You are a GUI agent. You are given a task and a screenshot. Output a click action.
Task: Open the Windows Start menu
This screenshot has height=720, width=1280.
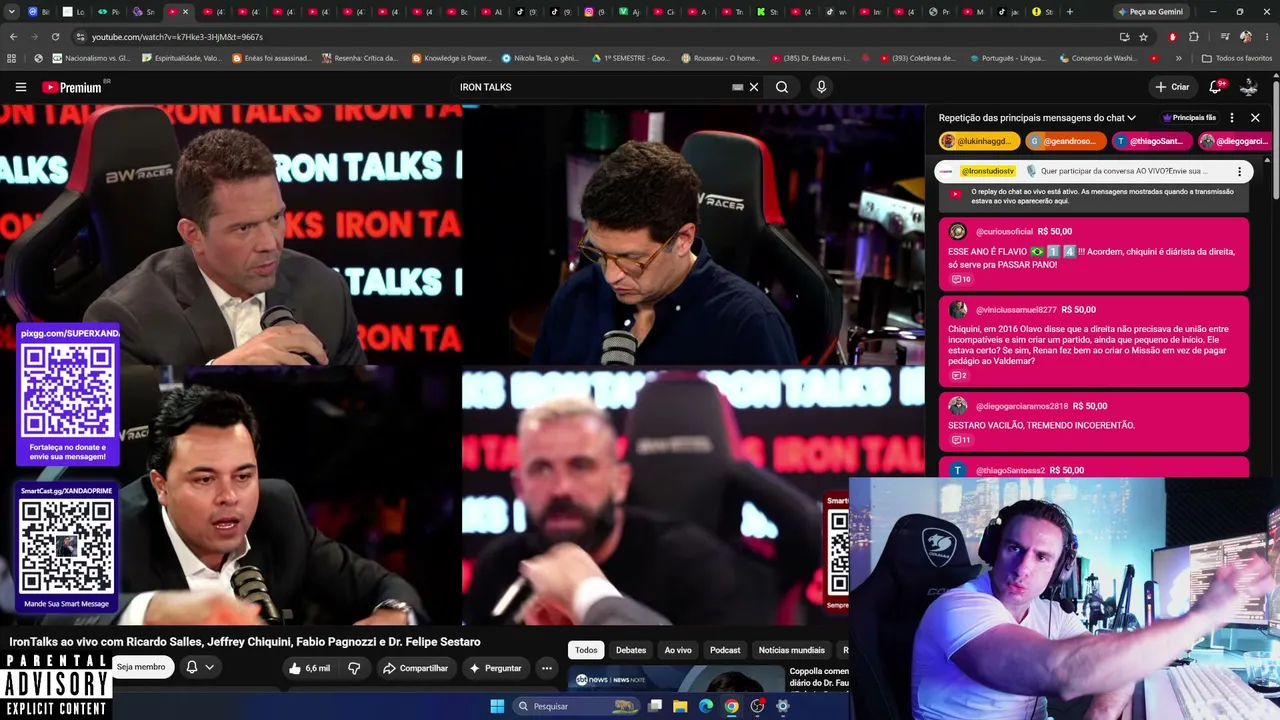coord(497,706)
